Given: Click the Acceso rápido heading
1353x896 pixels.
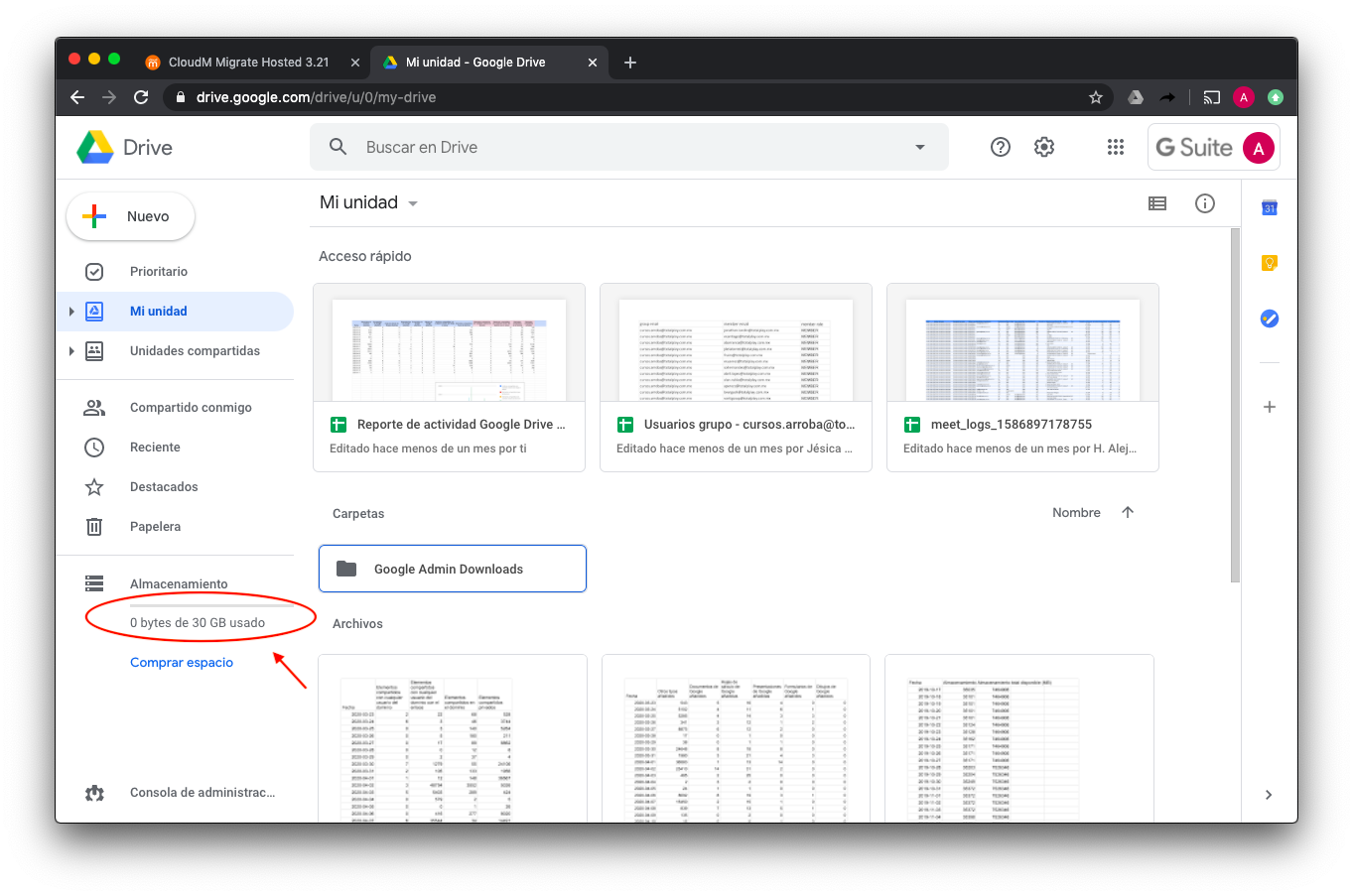Looking at the screenshot, I should pyautogui.click(x=365, y=256).
